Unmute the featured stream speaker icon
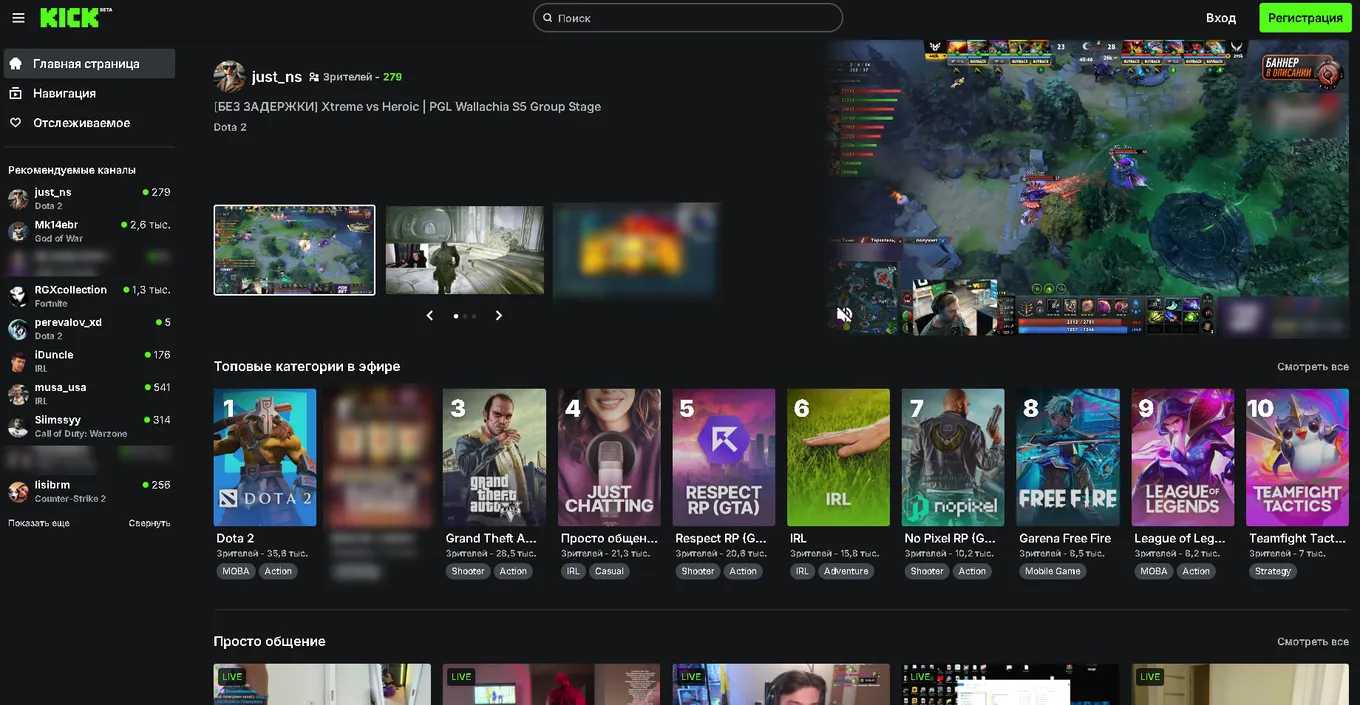 pyautogui.click(x=844, y=315)
